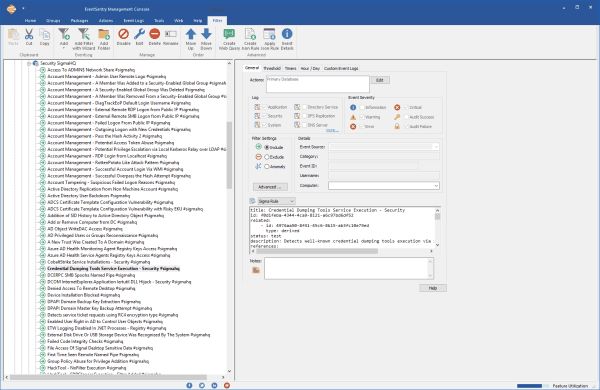Click the Directory Service log picker icon
This screenshot has height=390, width=600.
click(297, 107)
